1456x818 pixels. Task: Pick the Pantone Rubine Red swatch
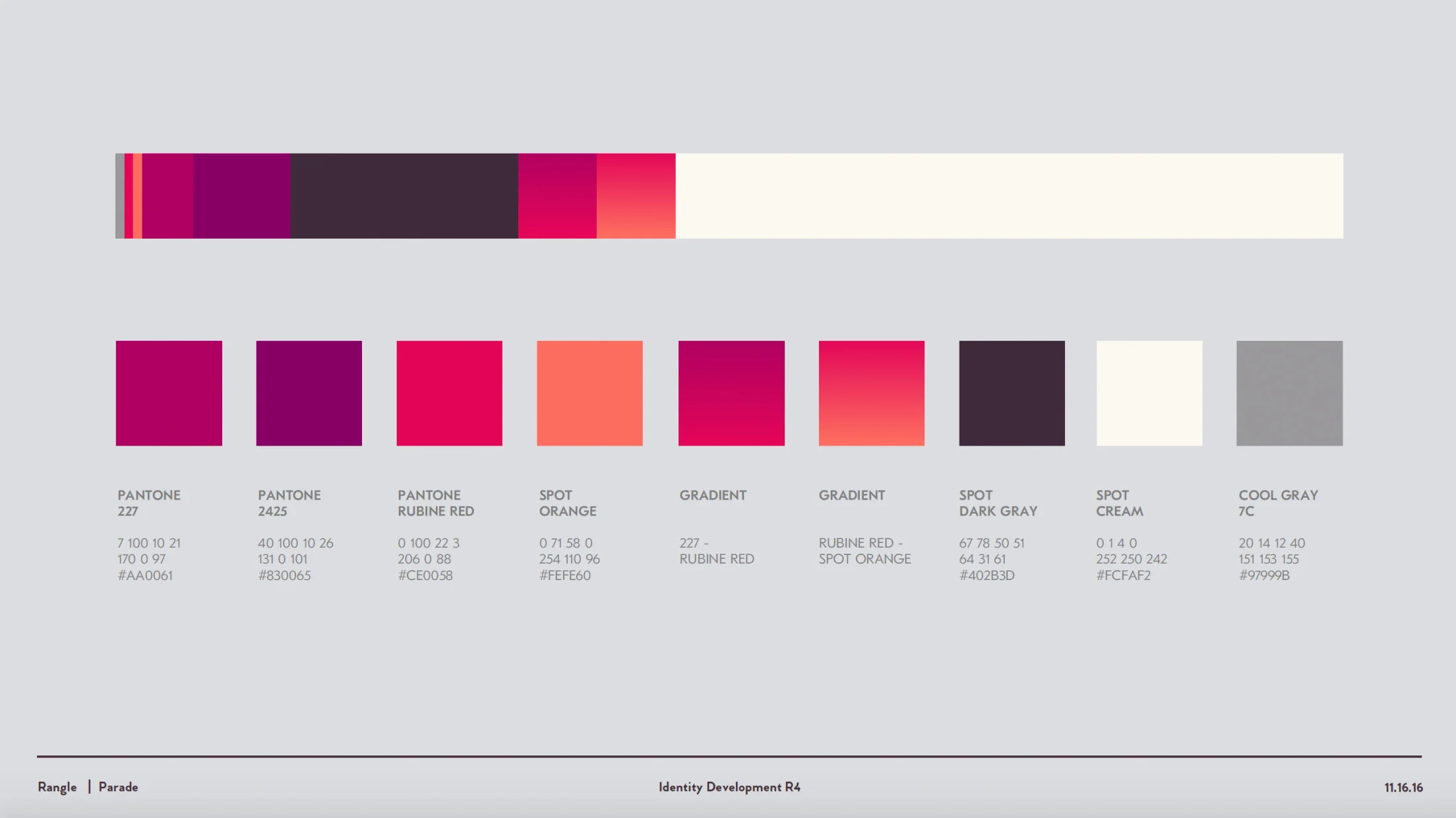[x=450, y=393]
